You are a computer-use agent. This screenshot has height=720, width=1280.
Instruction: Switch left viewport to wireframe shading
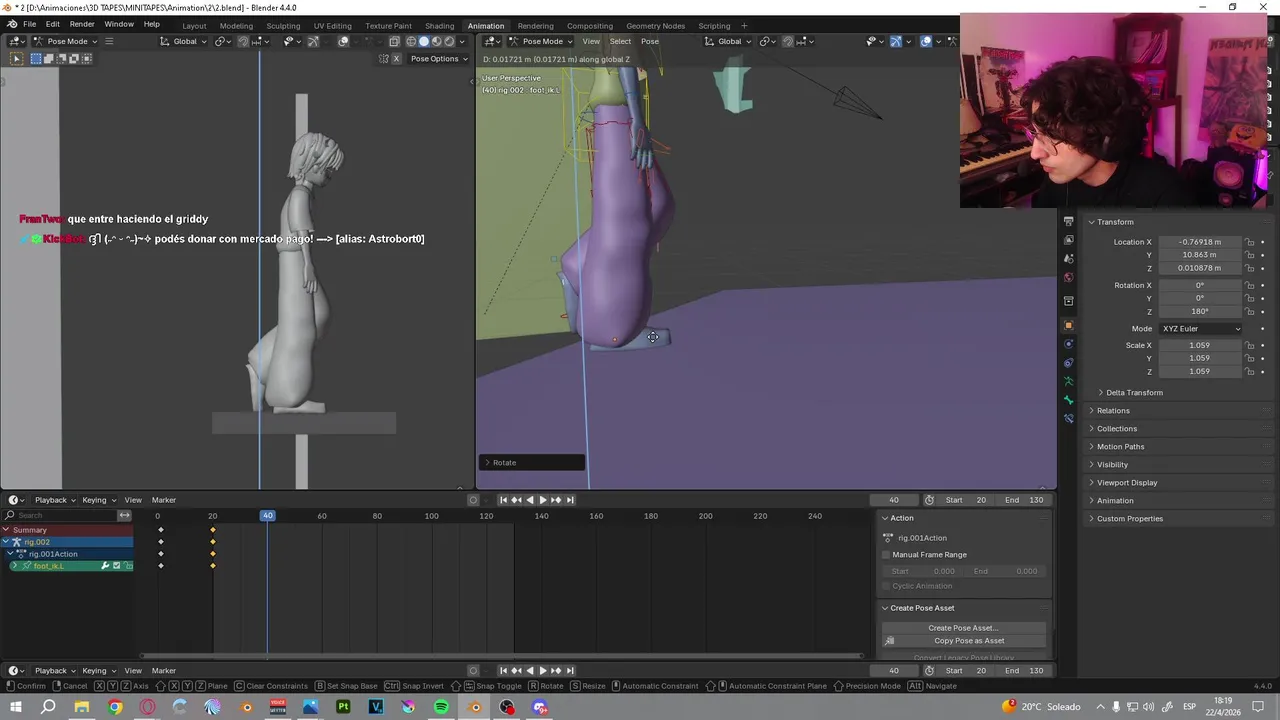[411, 41]
